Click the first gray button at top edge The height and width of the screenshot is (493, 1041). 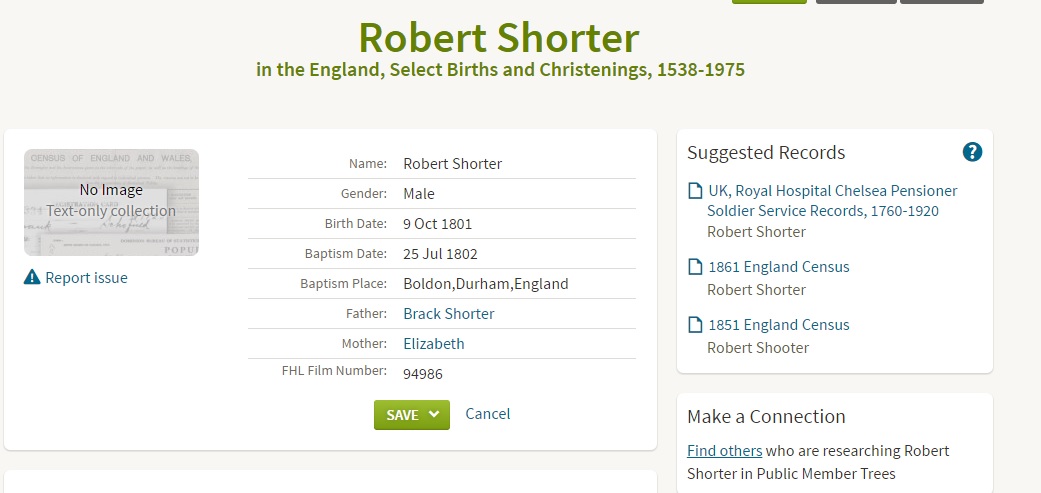point(855,2)
